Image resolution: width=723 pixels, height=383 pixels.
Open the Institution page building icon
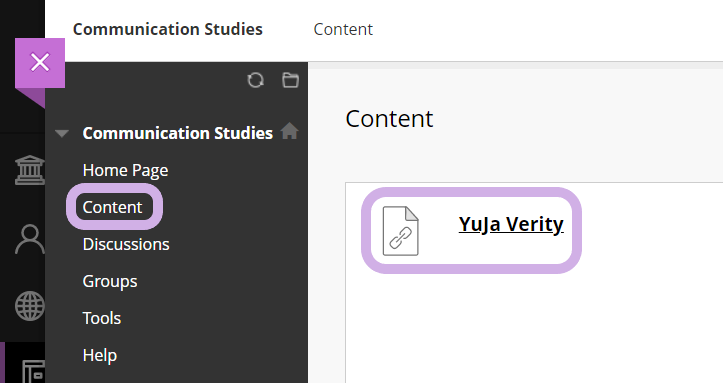click(30, 170)
